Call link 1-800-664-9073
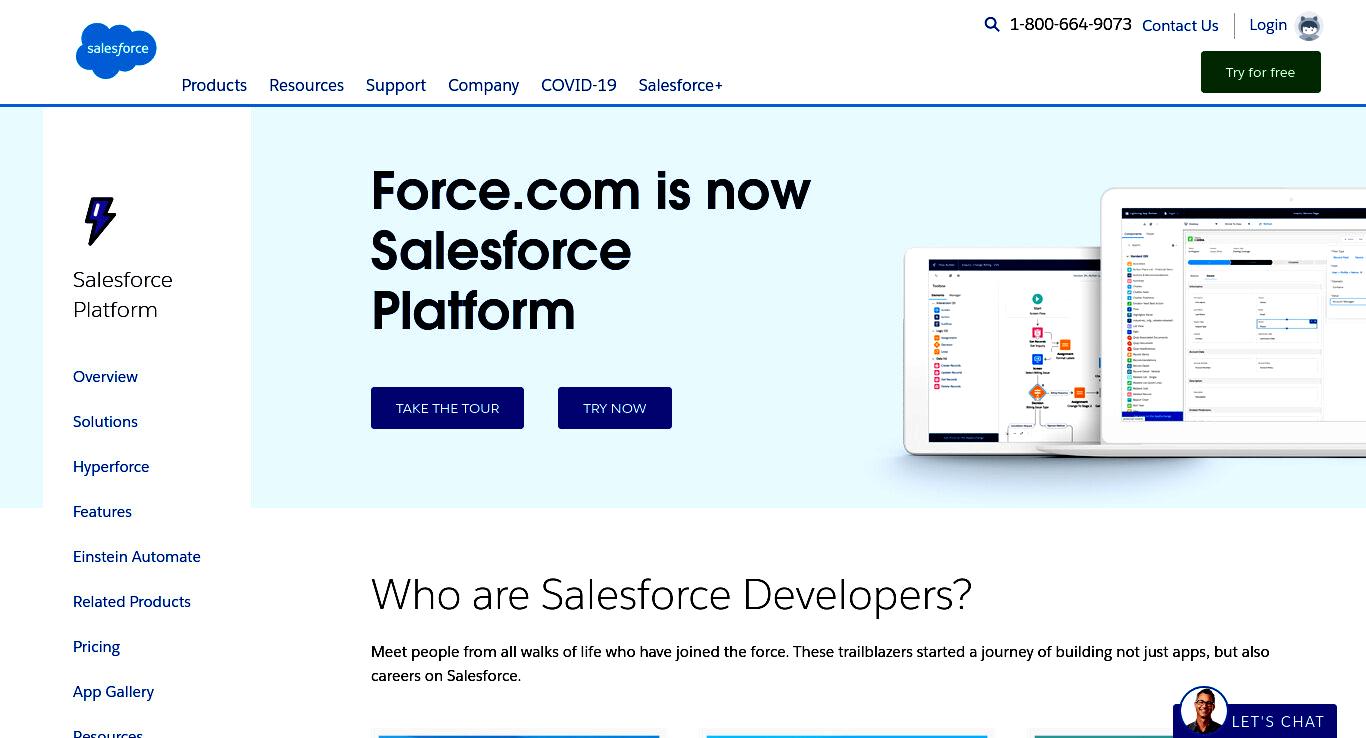The width and height of the screenshot is (1366, 738). click(1070, 25)
